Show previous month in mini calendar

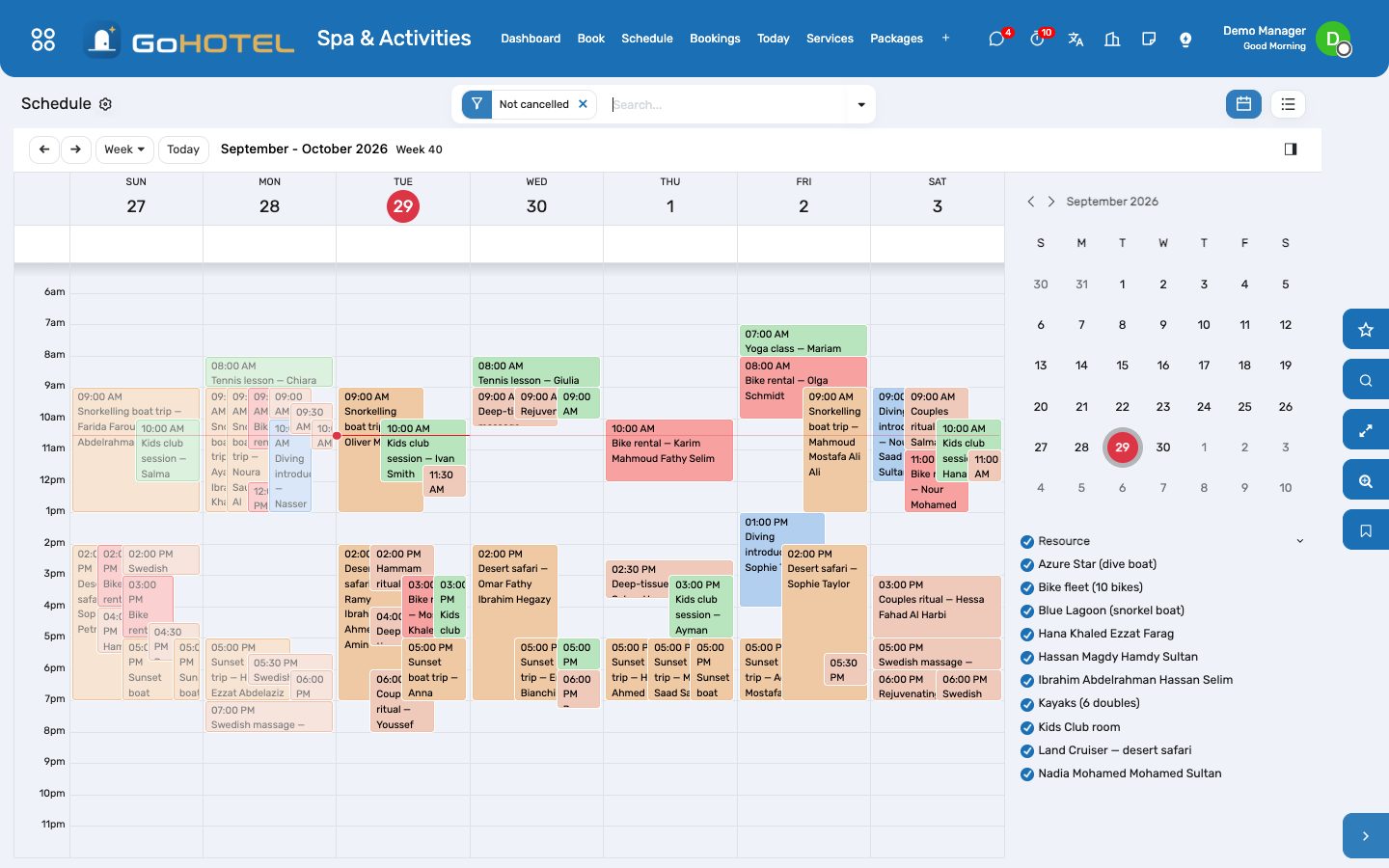click(1031, 202)
